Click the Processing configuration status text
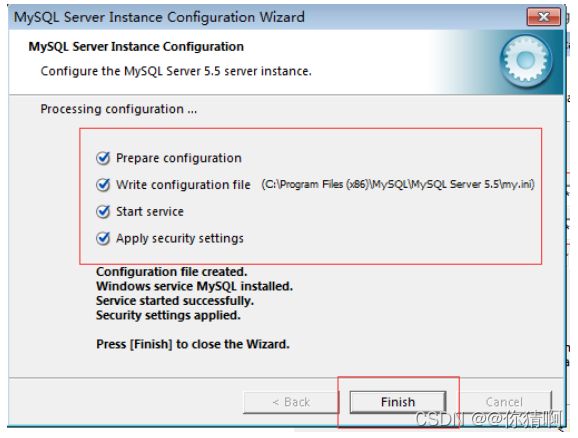Image resolution: width=578 pixels, height=438 pixels. pyautogui.click(x=119, y=109)
